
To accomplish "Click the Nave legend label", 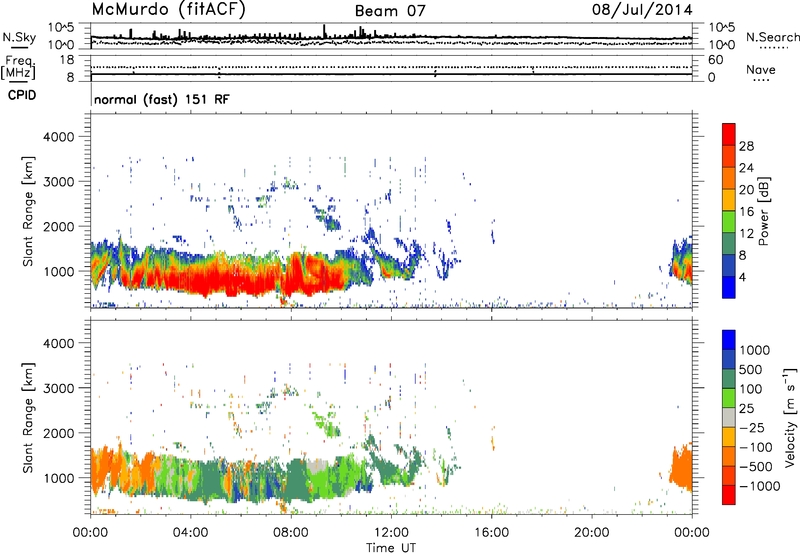I will 761,70.
